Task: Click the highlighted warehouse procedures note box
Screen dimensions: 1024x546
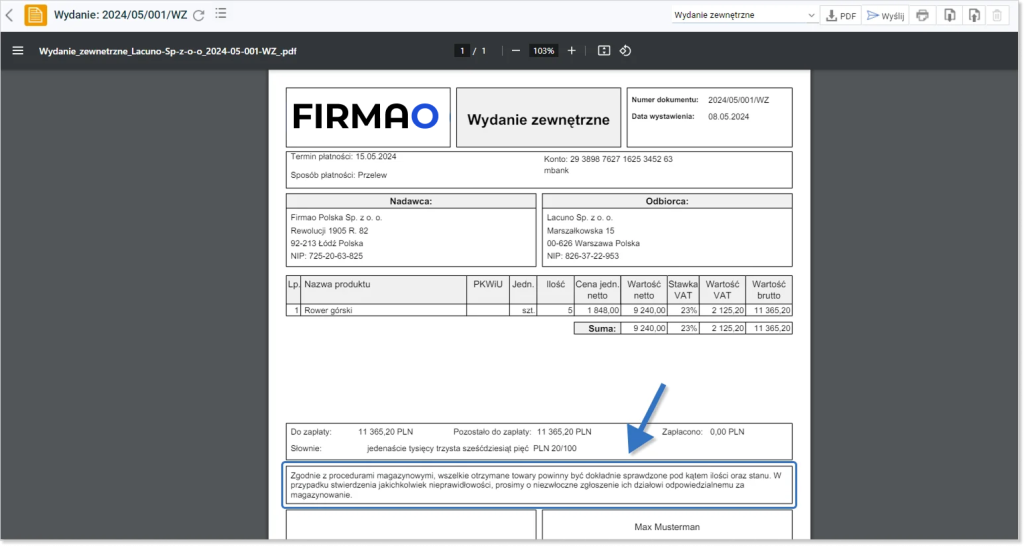Action: tap(539, 485)
